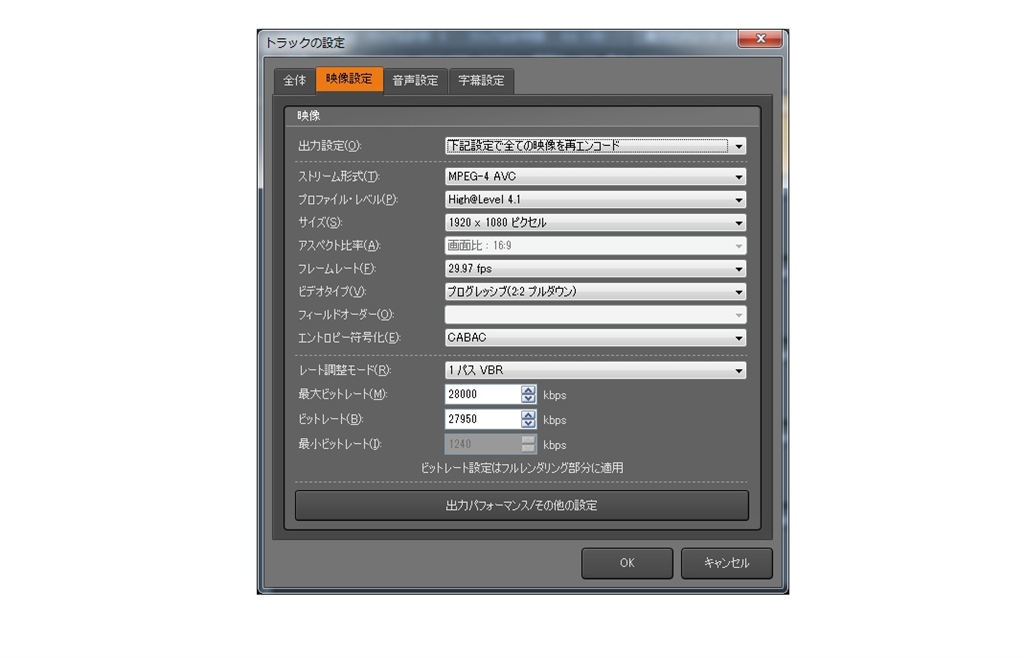Click the ビットレート設定はフルレンダリング部分に適用 note

[x=522, y=468]
